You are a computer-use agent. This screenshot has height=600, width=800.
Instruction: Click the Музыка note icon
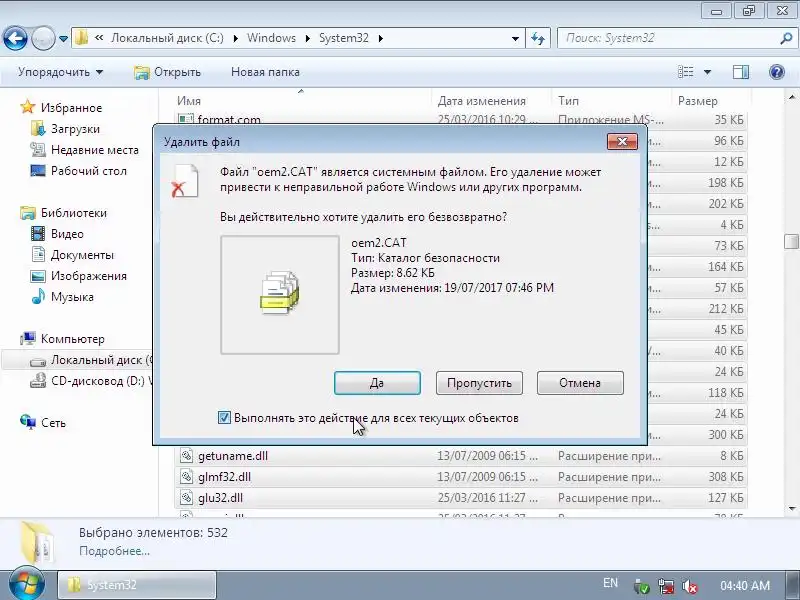click(38, 296)
